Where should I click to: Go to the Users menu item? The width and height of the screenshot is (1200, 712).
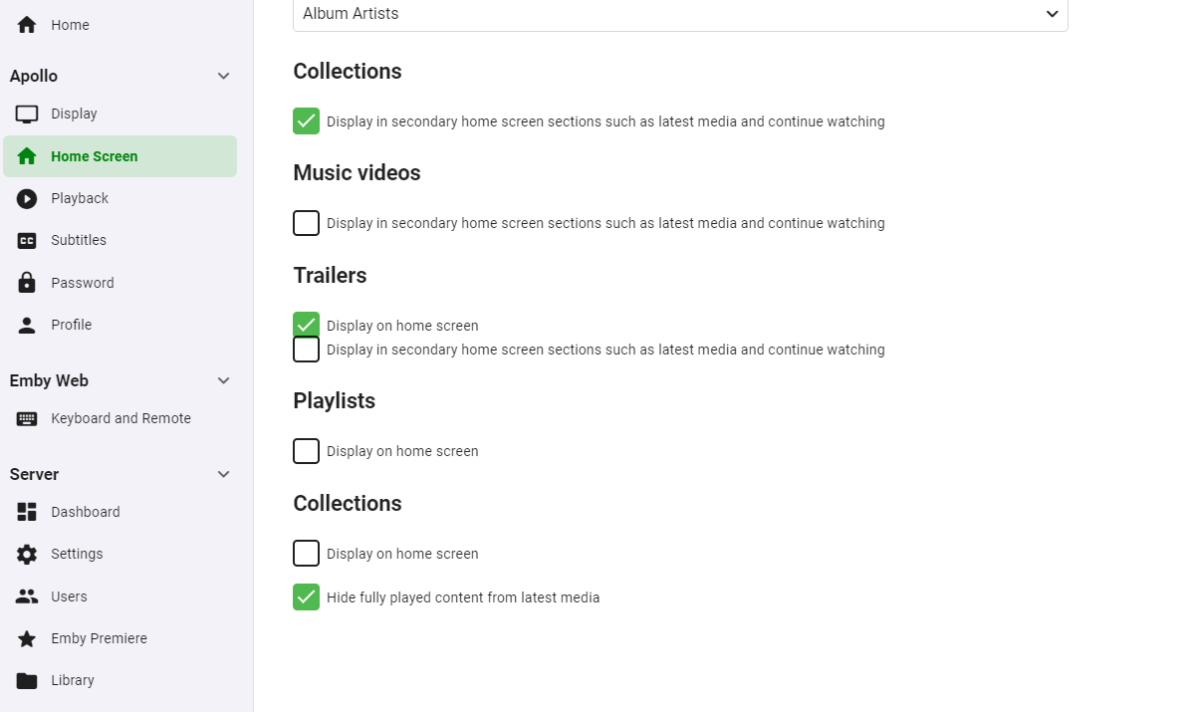[69, 597]
